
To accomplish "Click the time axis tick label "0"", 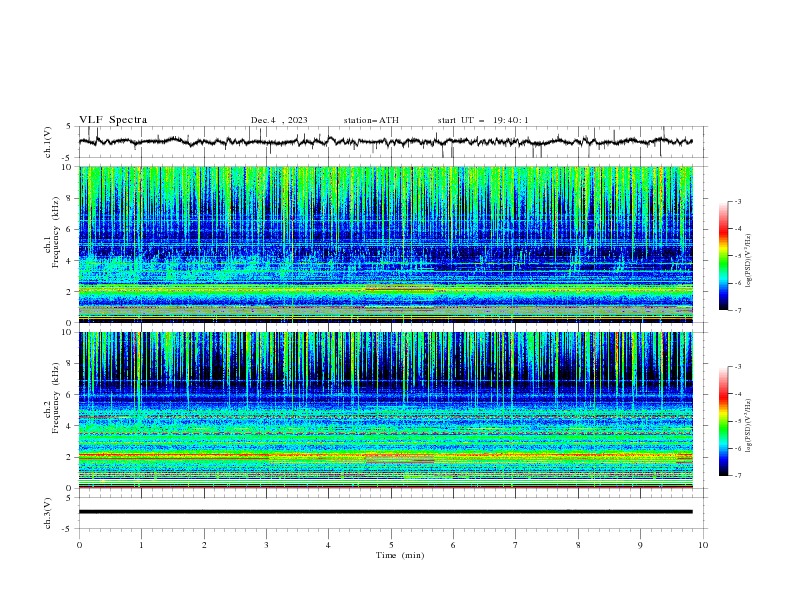I will (79, 545).
